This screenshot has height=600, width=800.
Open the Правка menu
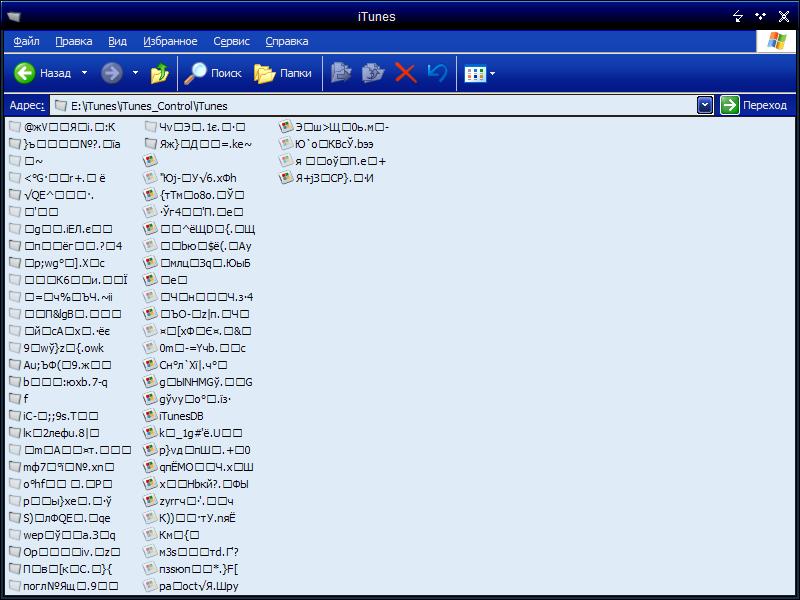click(x=74, y=41)
